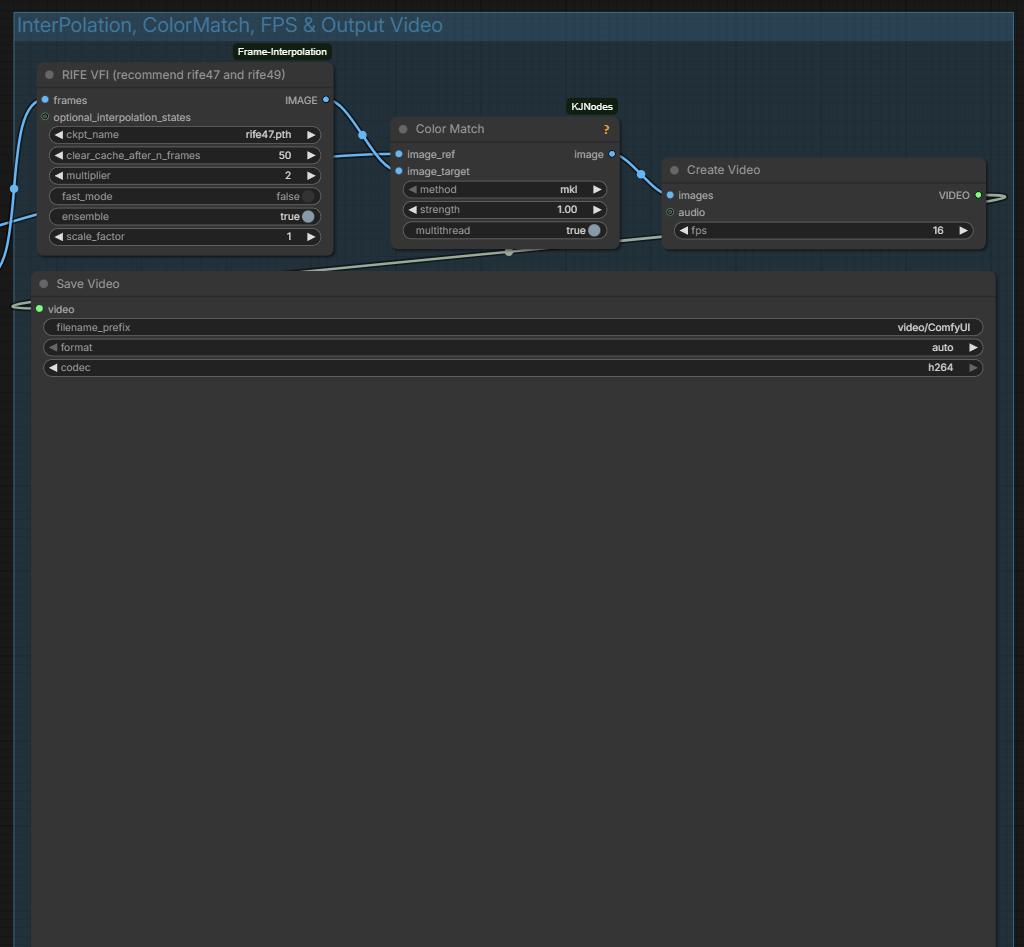Screen dimensions: 1024x947
Task: Open Color Match help question mark
Action: pyautogui.click(x=606, y=129)
